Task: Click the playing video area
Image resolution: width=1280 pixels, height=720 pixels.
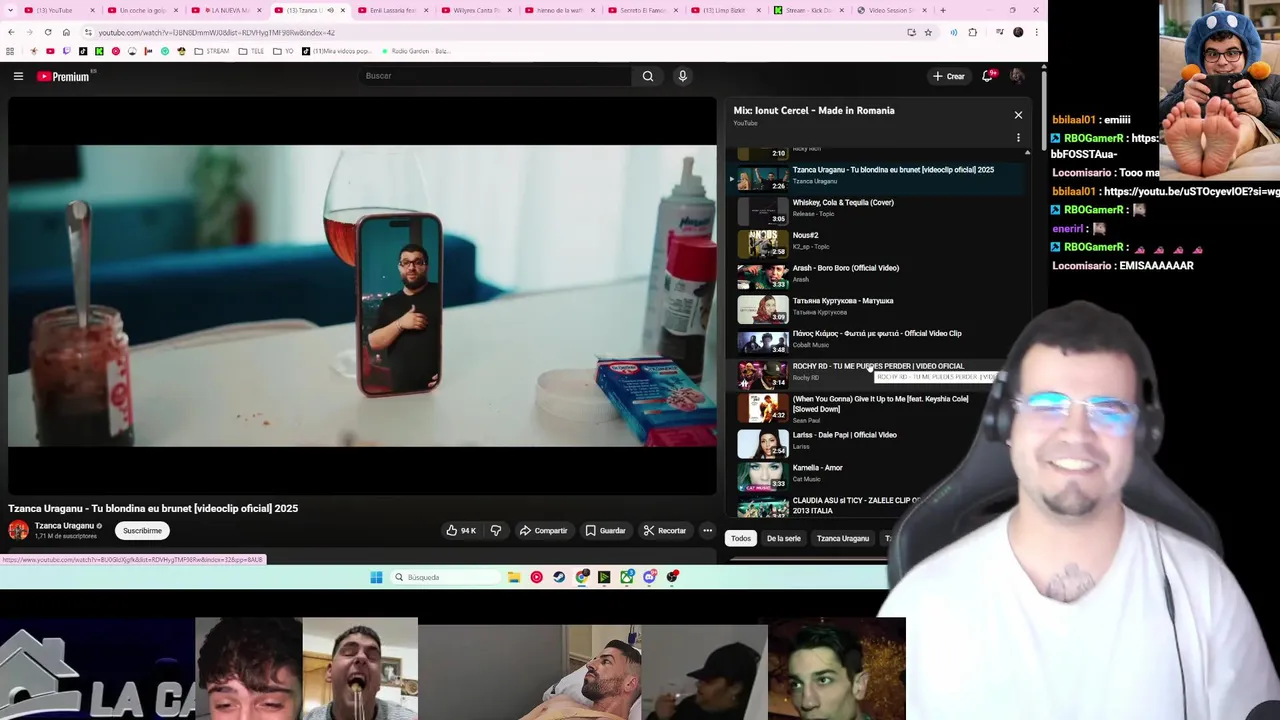Action: coord(362,296)
